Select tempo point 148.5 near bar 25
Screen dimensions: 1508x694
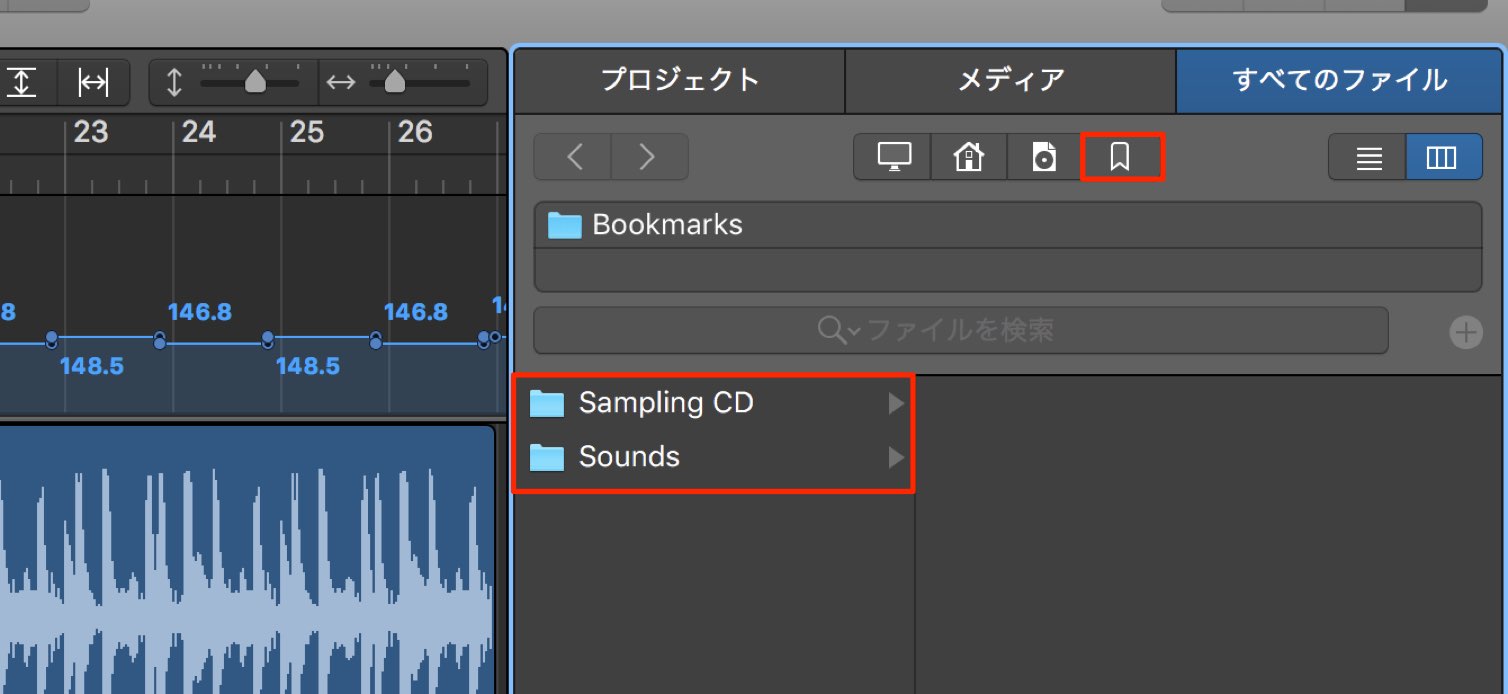[x=308, y=366]
